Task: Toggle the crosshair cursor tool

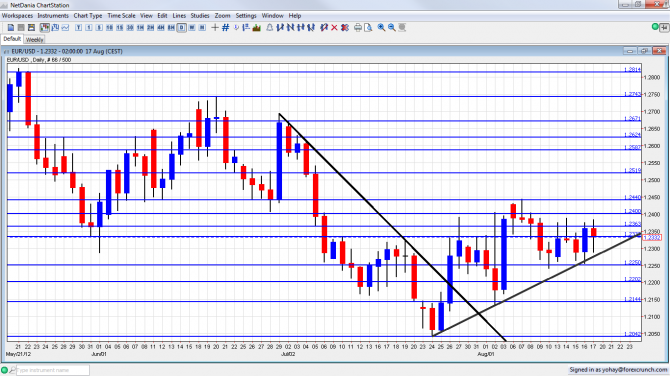Action: (215, 27)
